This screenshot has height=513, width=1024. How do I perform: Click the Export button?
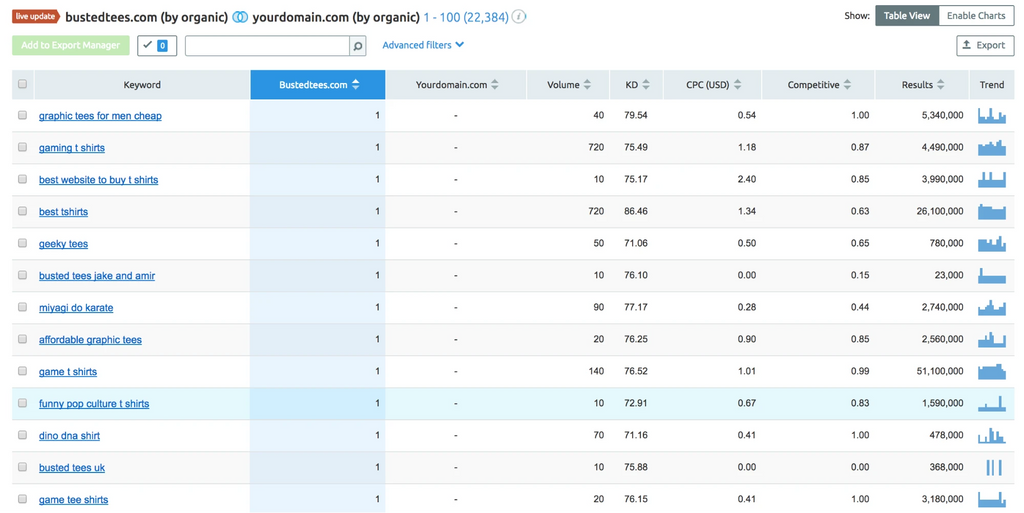984,46
